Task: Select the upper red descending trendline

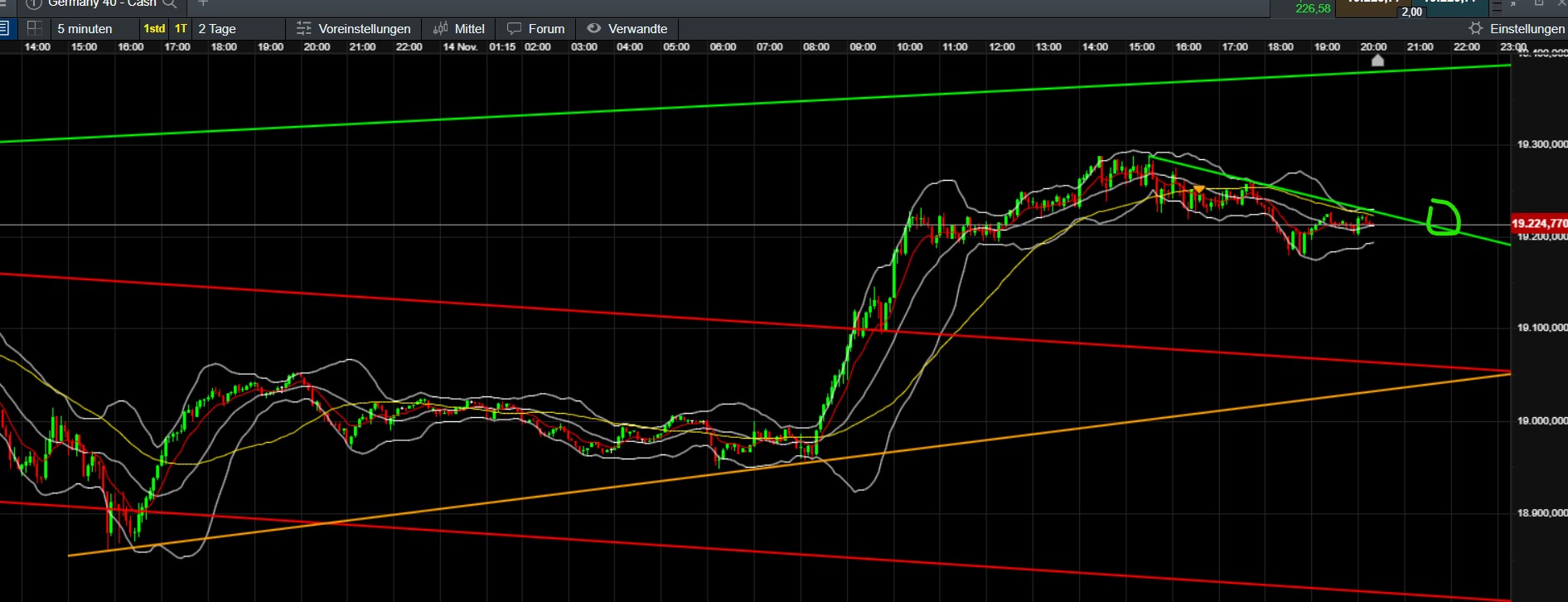Action: 754,323
